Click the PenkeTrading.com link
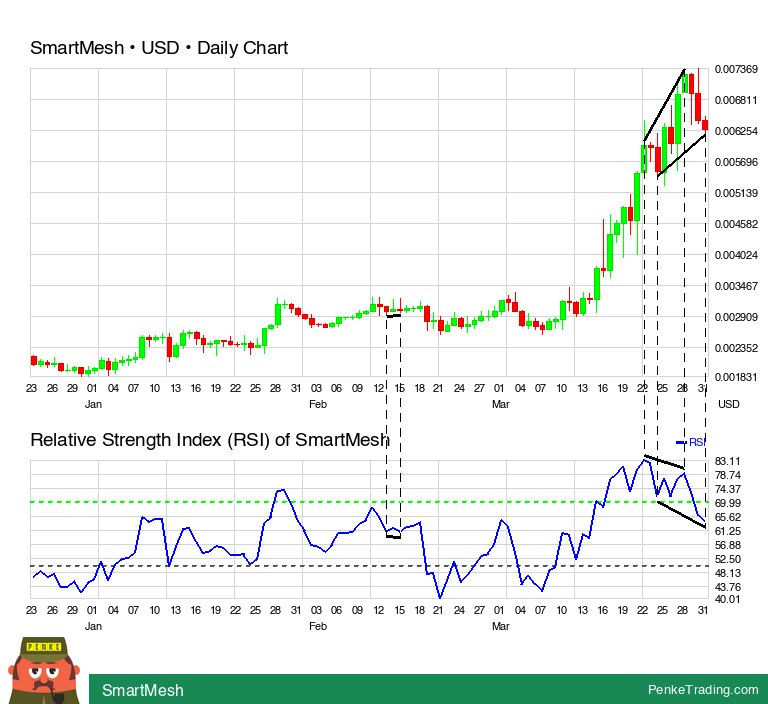This screenshot has height=704, width=768. coord(703,690)
